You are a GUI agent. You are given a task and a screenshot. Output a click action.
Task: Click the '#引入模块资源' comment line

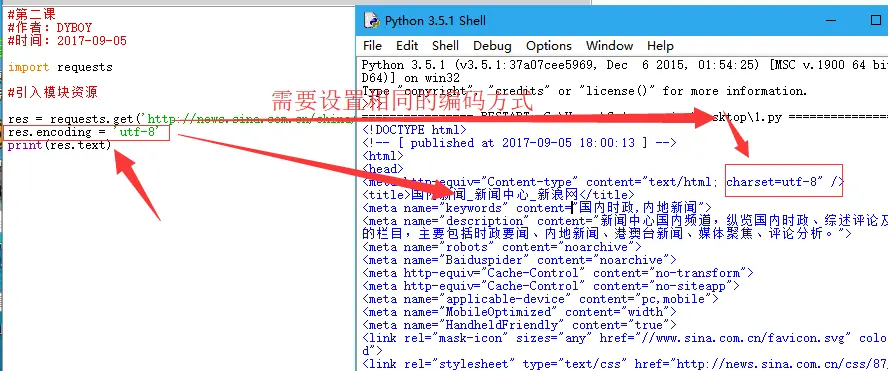(53, 93)
